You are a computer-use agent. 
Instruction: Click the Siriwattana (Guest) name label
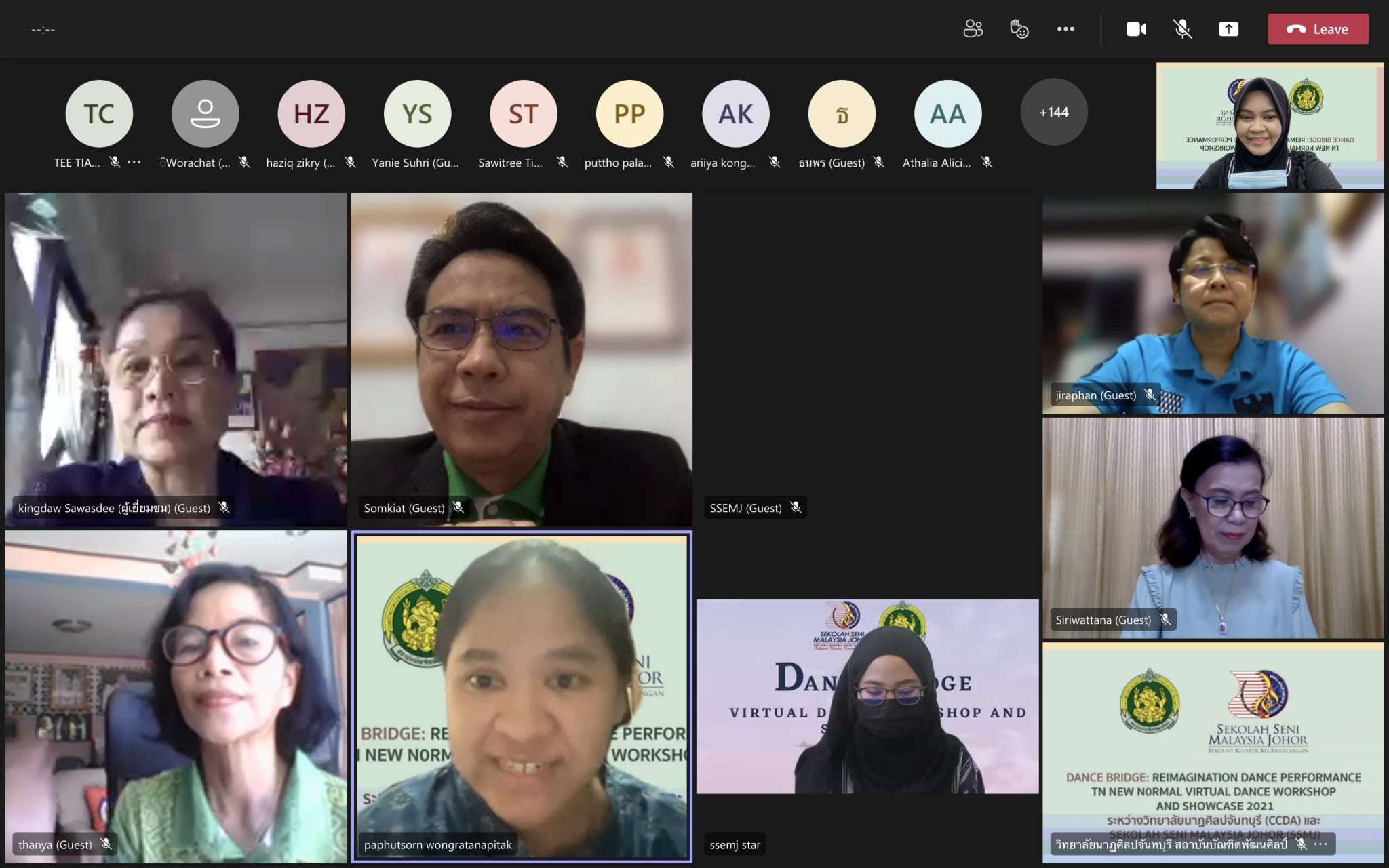(1103, 620)
